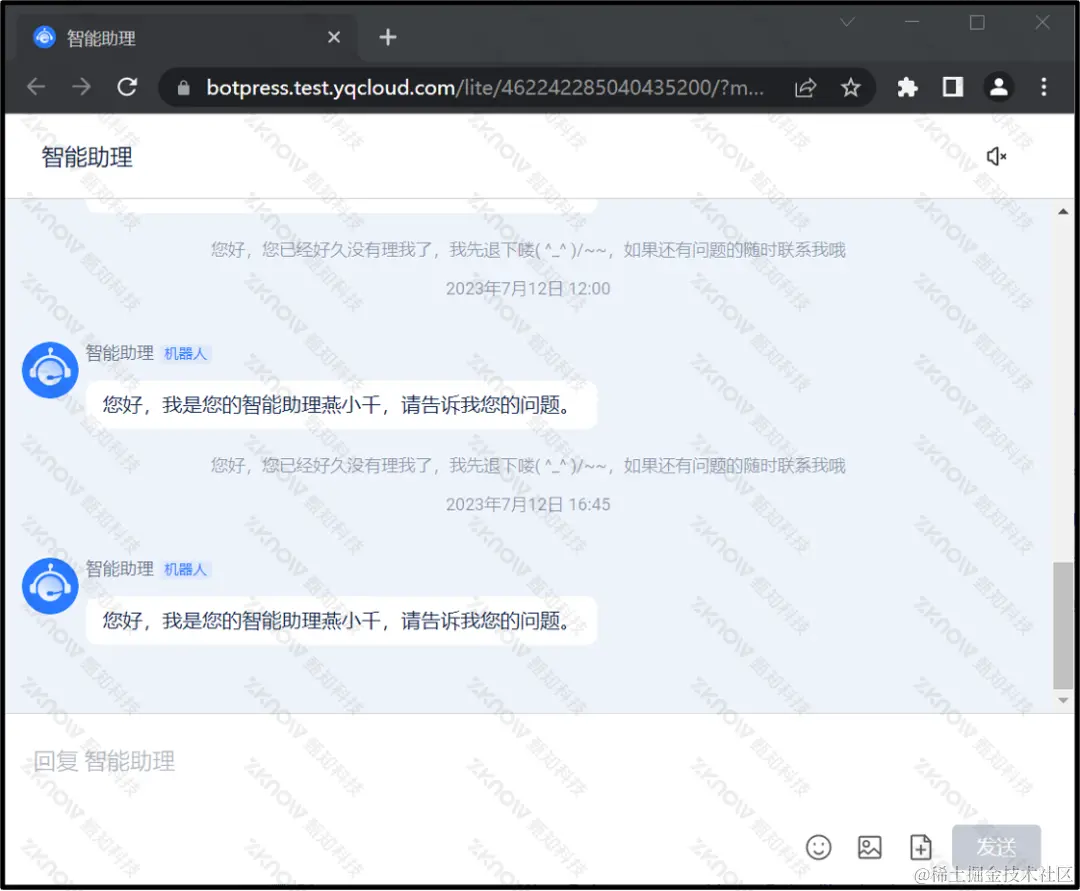Viewport: 1080px width, 891px height.
Task: Toggle the chat sound mute icon
Action: [996, 156]
